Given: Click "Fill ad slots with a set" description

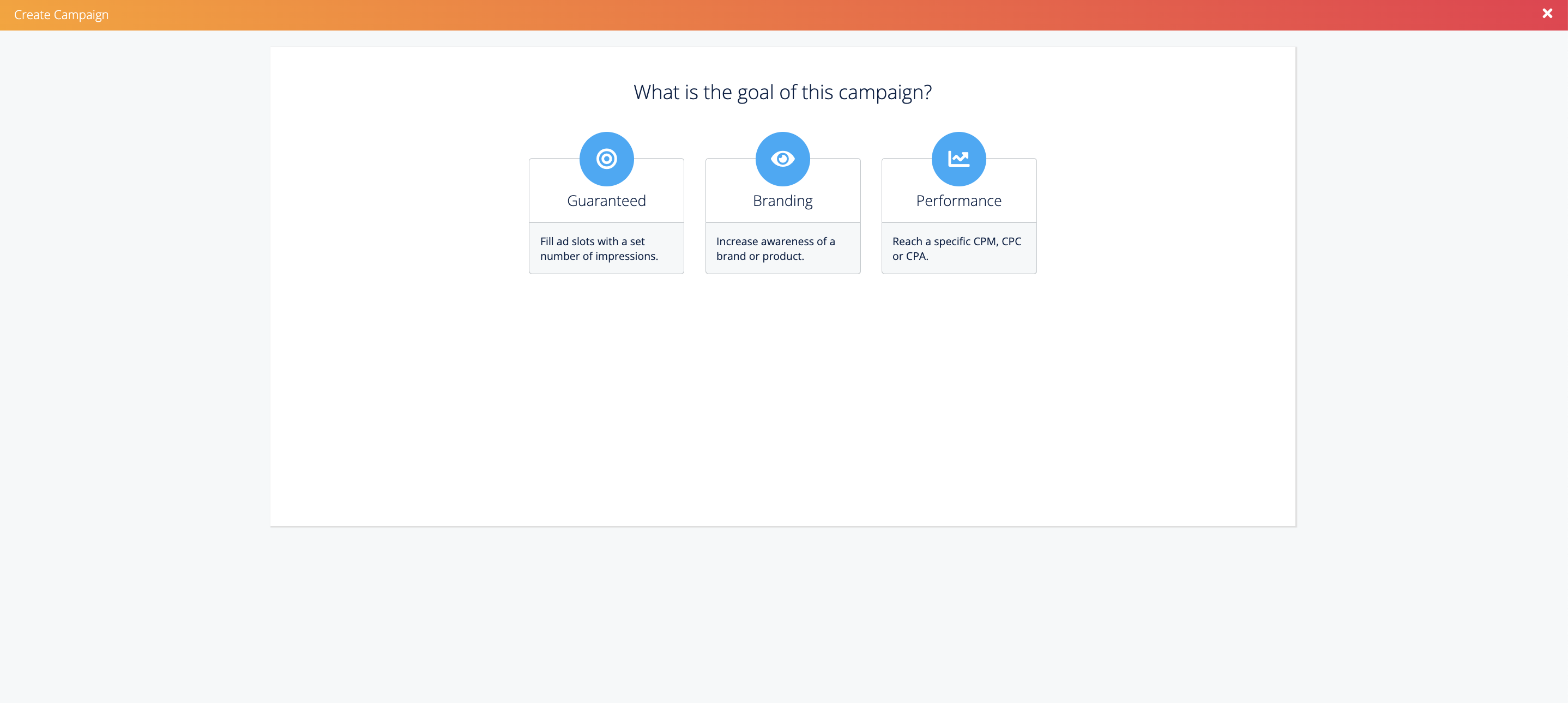Looking at the screenshot, I should click(x=592, y=241).
